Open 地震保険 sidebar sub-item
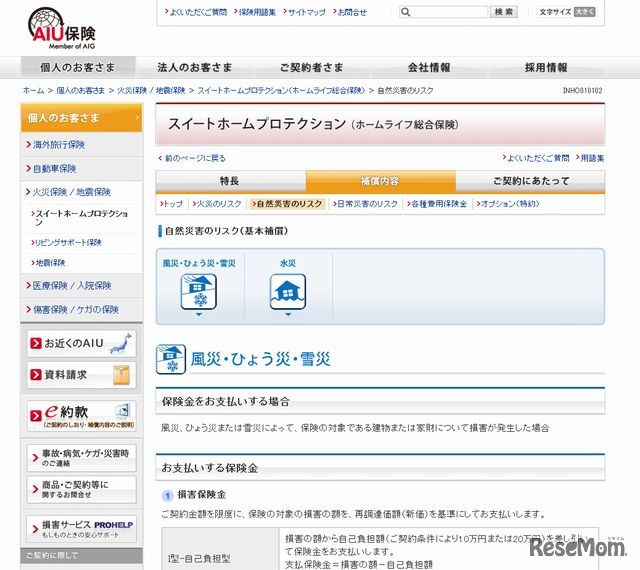Viewport: 640px width, 570px height. pos(48,263)
